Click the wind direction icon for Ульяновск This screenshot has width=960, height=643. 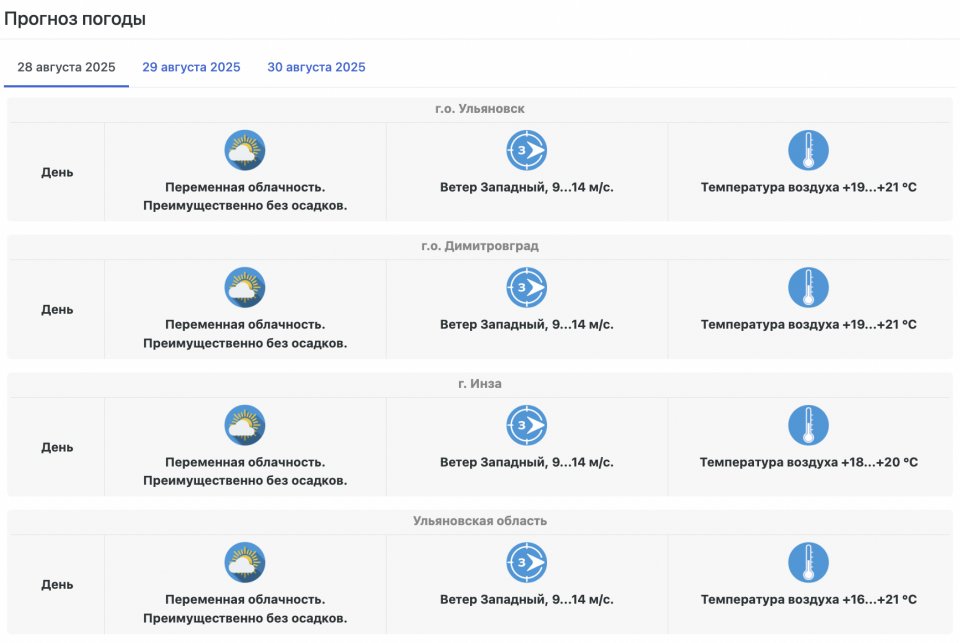pos(527,151)
